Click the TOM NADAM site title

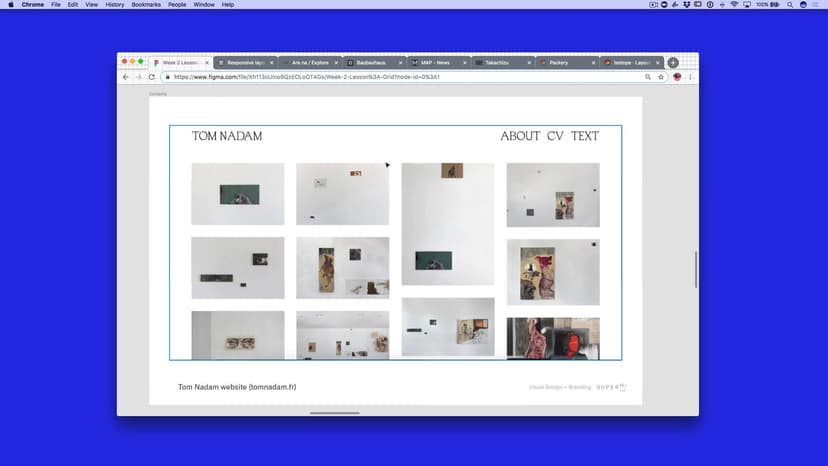[227, 136]
